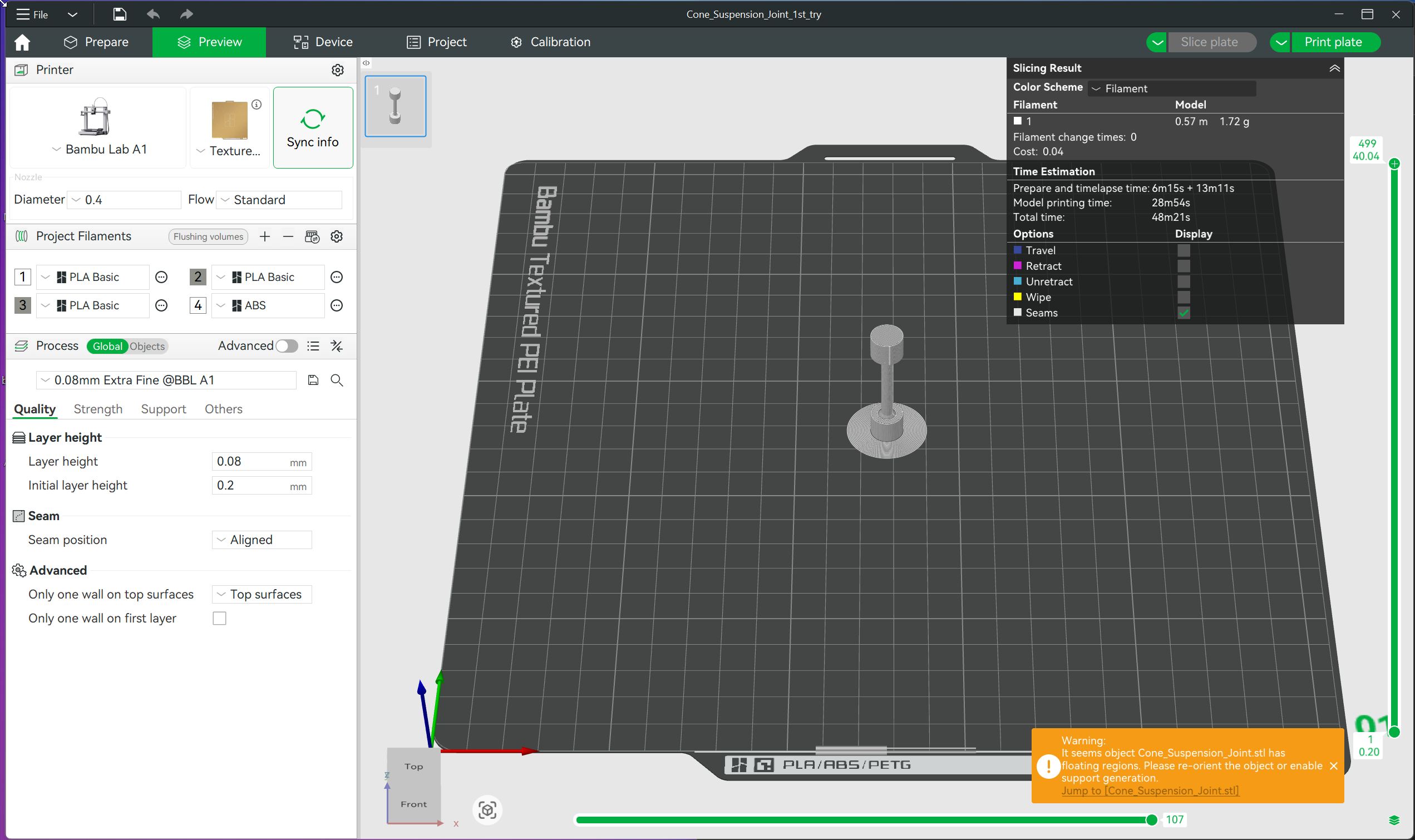Enable Only one wall on first layer
Image resolution: width=1415 pixels, height=840 pixels.
(x=220, y=618)
